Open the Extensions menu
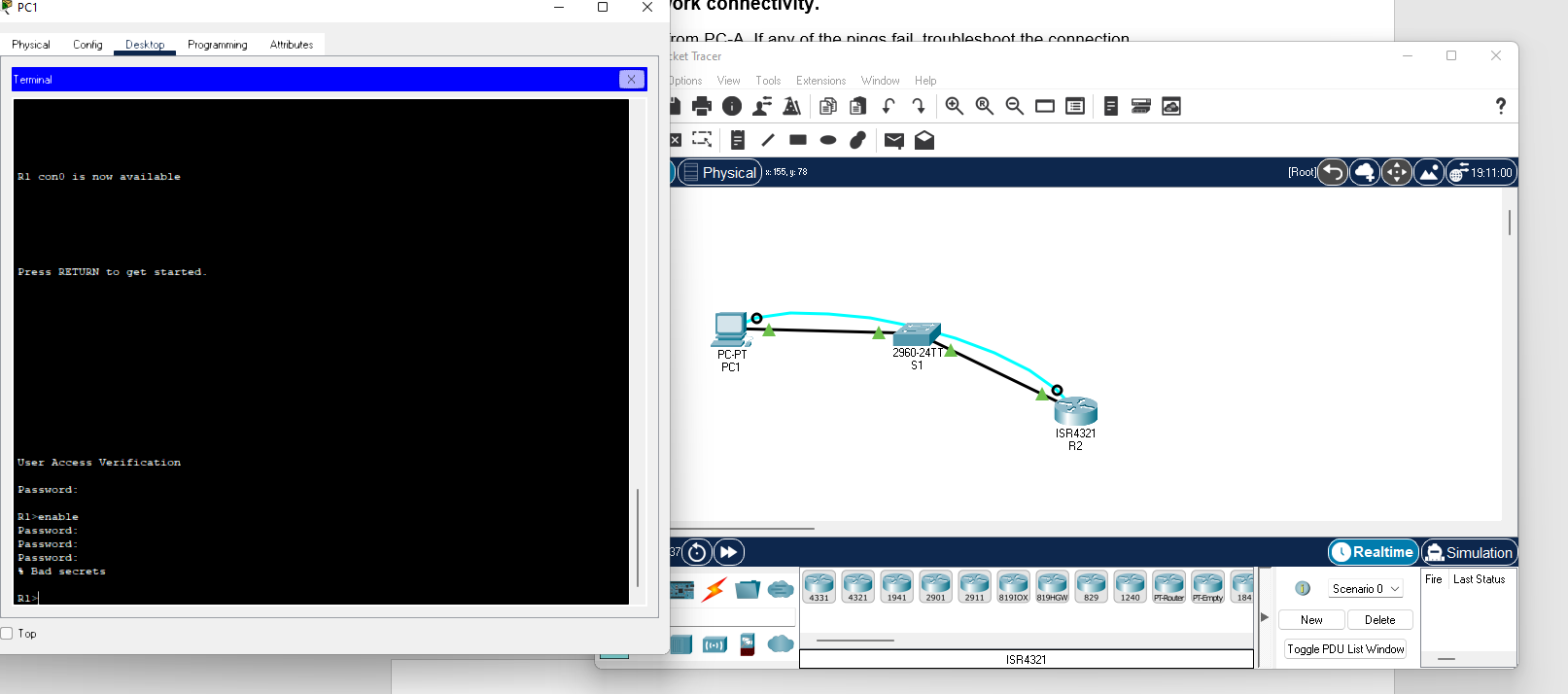 [x=820, y=81]
